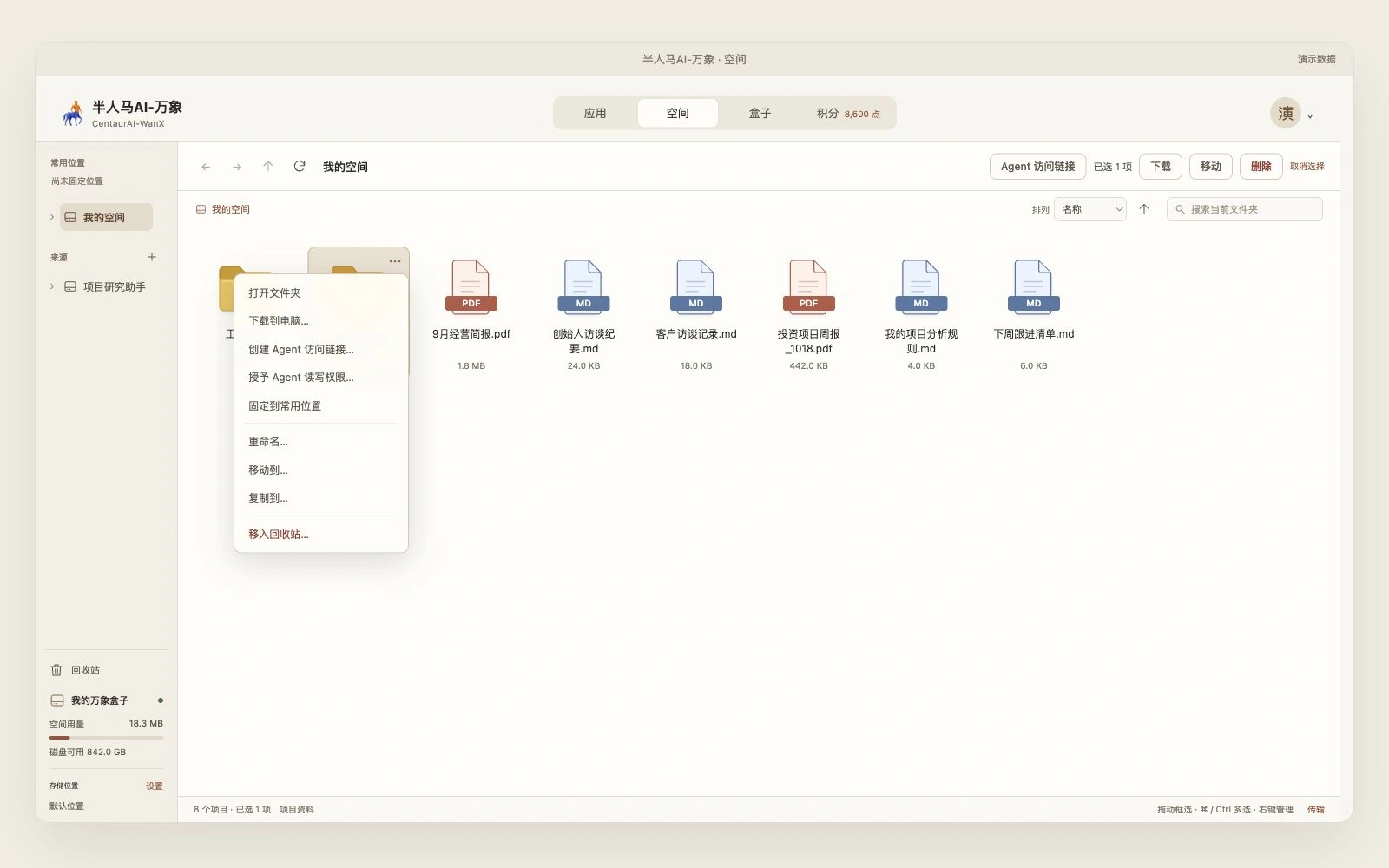Go up one folder level
Image resolution: width=1389 pixels, height=868 pixels.
click(x=268, y=167)
